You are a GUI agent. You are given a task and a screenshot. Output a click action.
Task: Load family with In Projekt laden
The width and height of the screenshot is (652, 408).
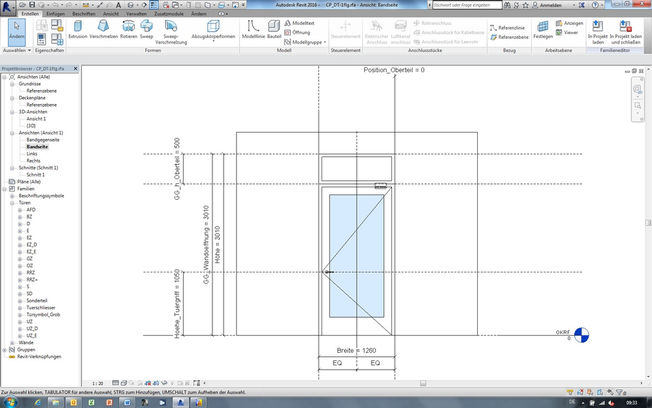click(598, 32)
